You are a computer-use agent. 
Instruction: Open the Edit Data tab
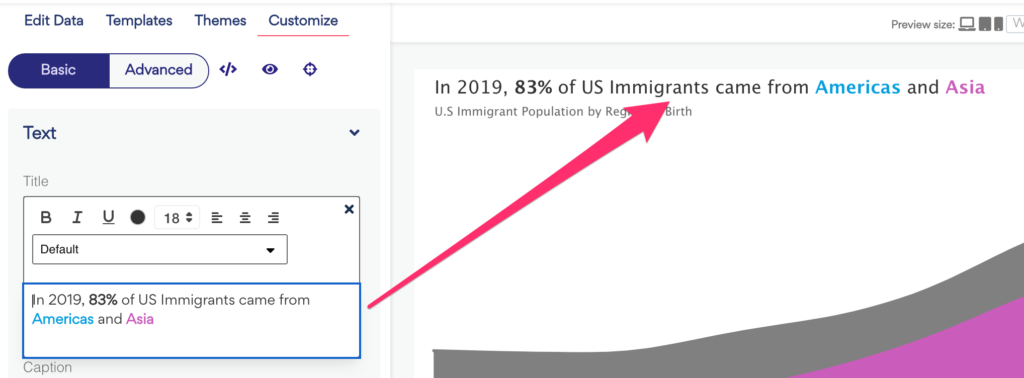(x=54, y=20)
